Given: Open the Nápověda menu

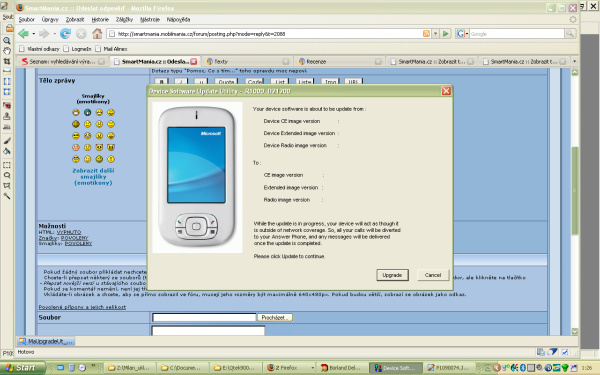Looking at the screenshot, I should (178, 20).
